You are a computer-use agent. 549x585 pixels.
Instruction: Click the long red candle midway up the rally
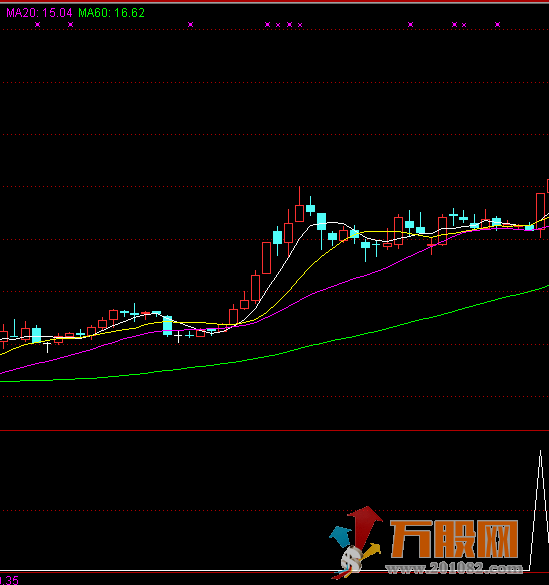coord(266,258)
